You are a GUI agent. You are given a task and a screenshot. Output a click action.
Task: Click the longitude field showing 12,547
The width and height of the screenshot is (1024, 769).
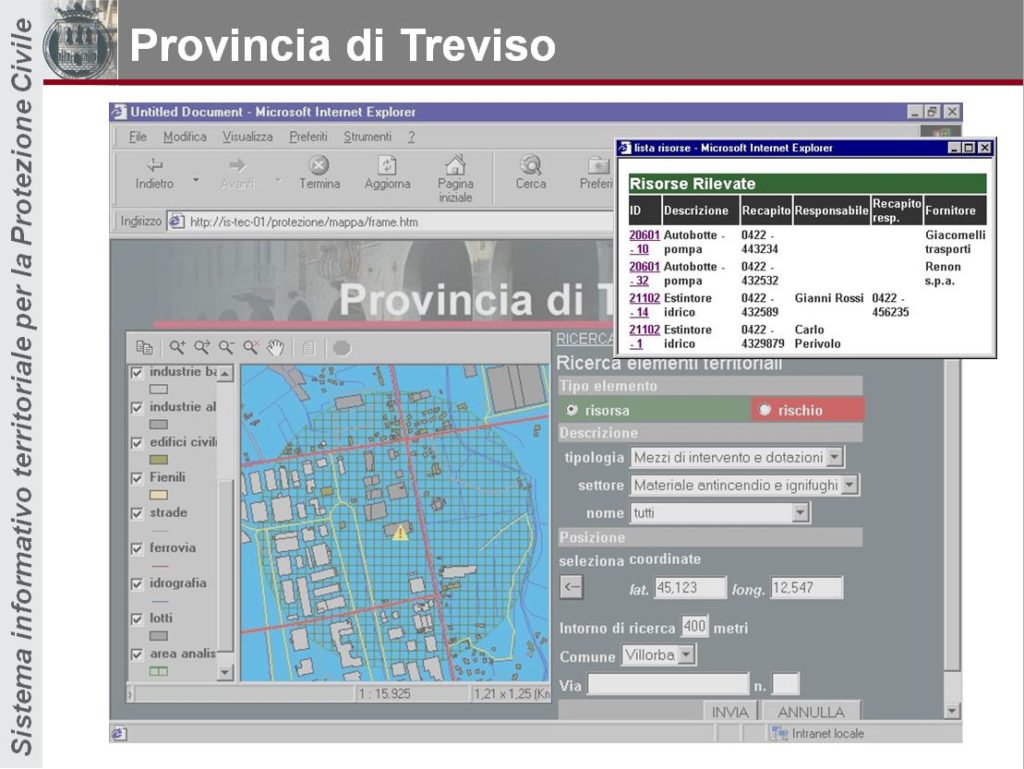807,588
